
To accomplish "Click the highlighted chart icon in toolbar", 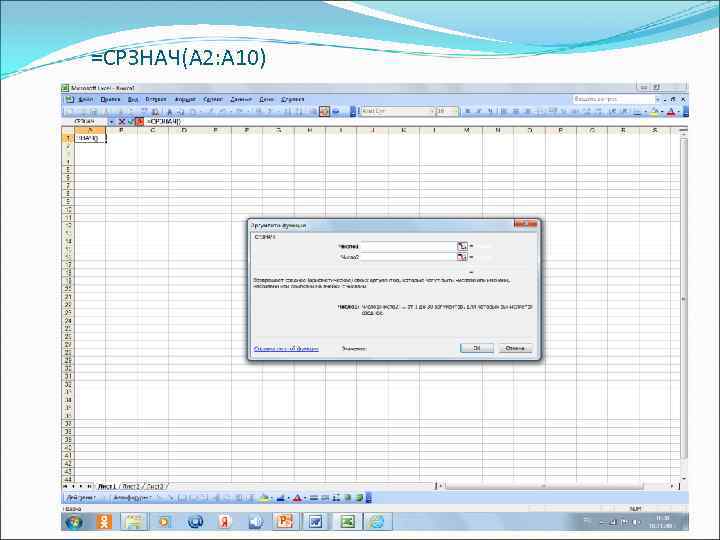I will pyautogui.click(x=324, y=111).
